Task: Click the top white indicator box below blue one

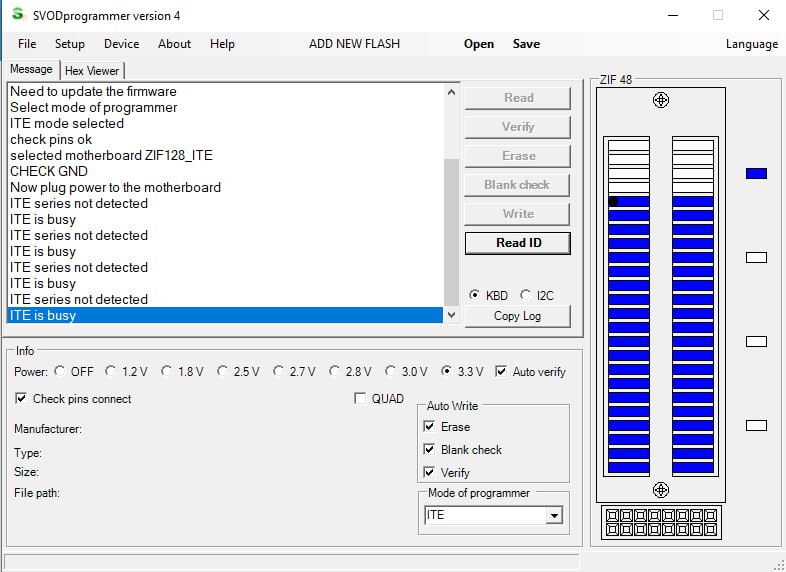Action: click(x=756, y=257)
